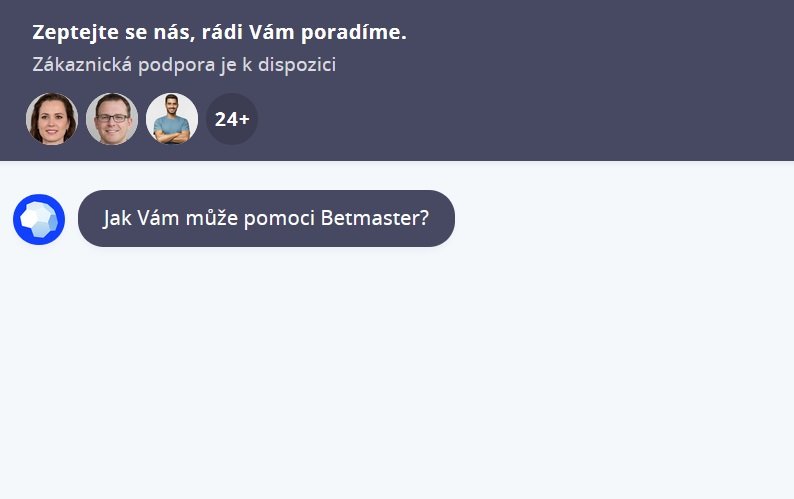Image resolution: width=794 pixels, height=499 pixels.
Task: Select the "Zákaznická podpora je k dispozici" subtitle
Action: [x=184, y=65]
